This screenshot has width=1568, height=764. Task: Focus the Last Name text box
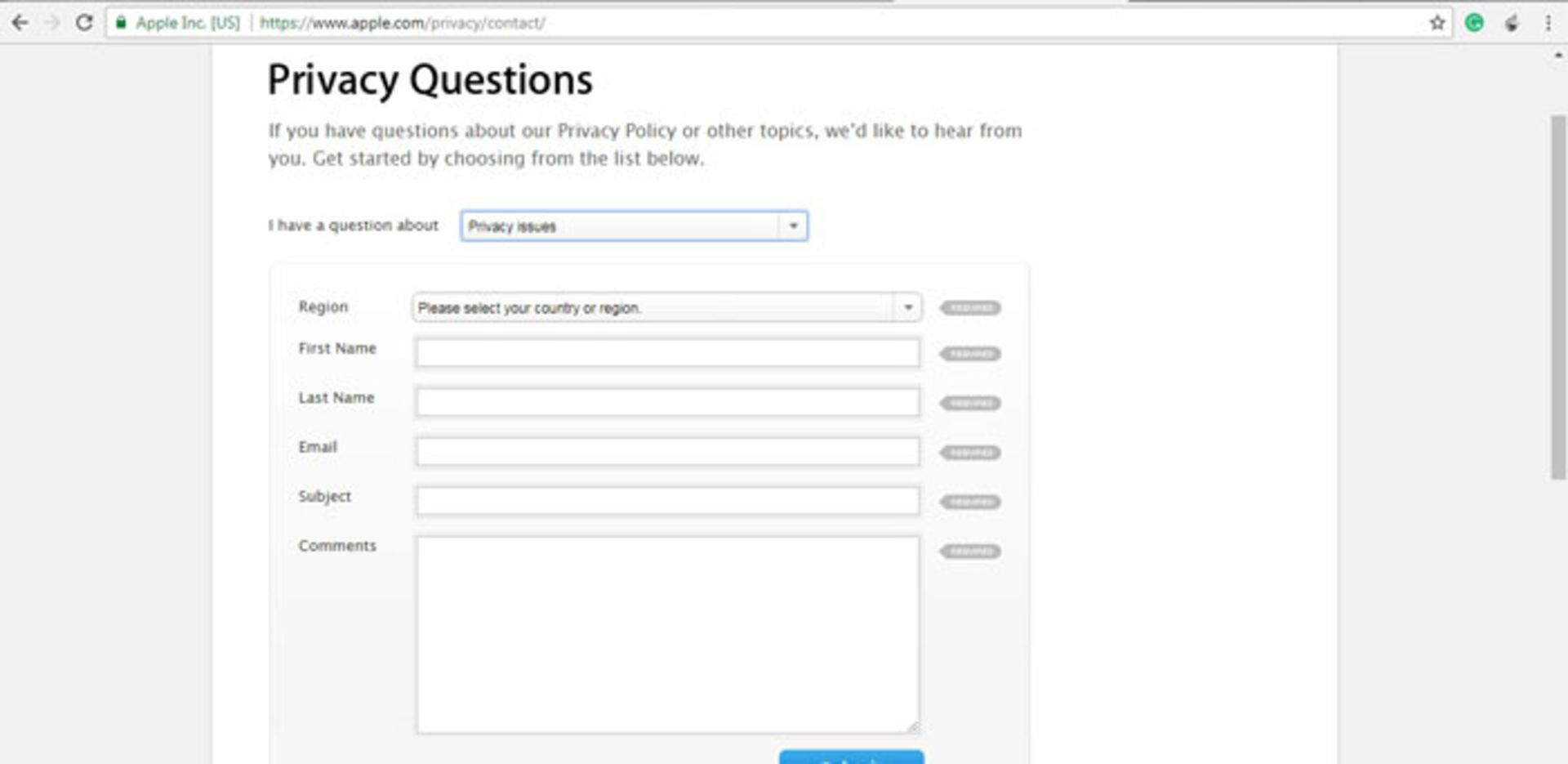click(666, 403)
